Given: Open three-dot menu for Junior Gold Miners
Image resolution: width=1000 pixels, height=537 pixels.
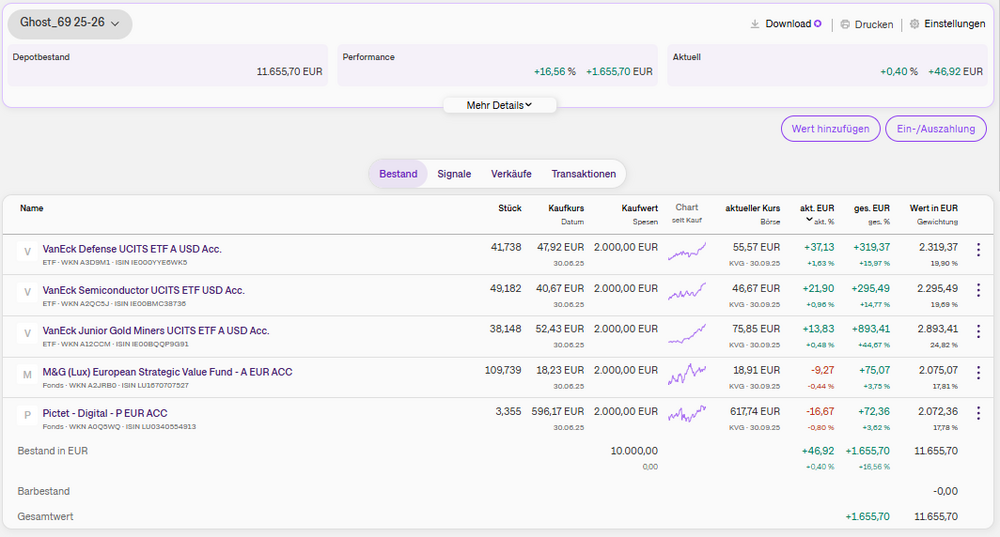Looking at the screenshot, I should (978, 331).
